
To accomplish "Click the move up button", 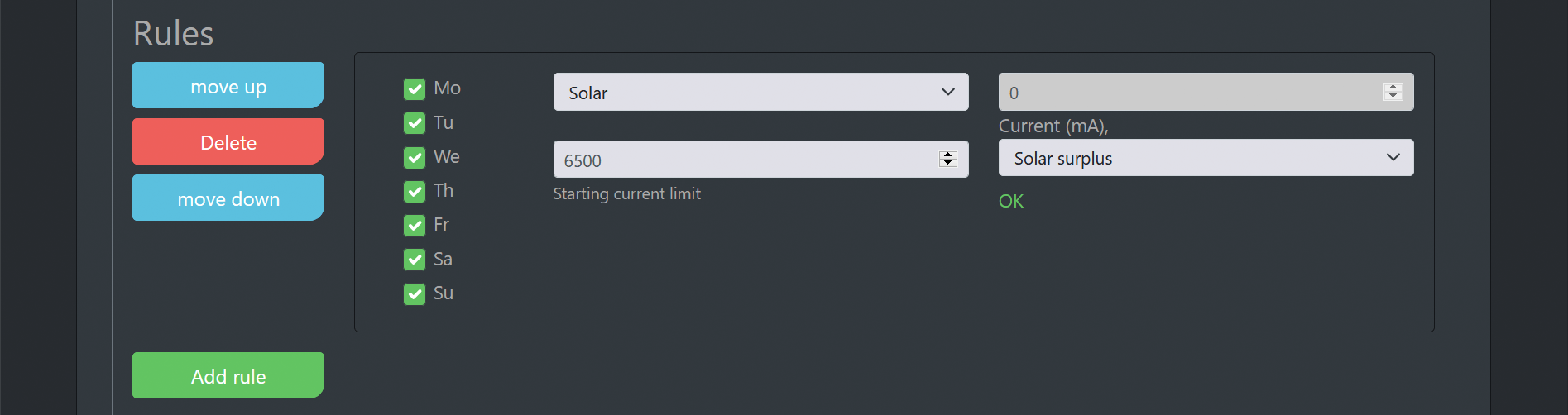I will (228, 86).
